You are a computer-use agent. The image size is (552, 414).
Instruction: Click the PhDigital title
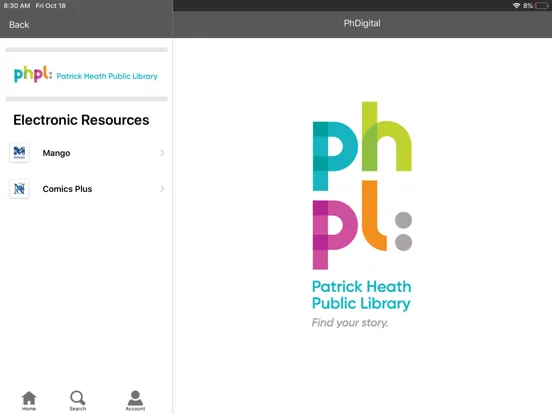[x=362, y=23]
